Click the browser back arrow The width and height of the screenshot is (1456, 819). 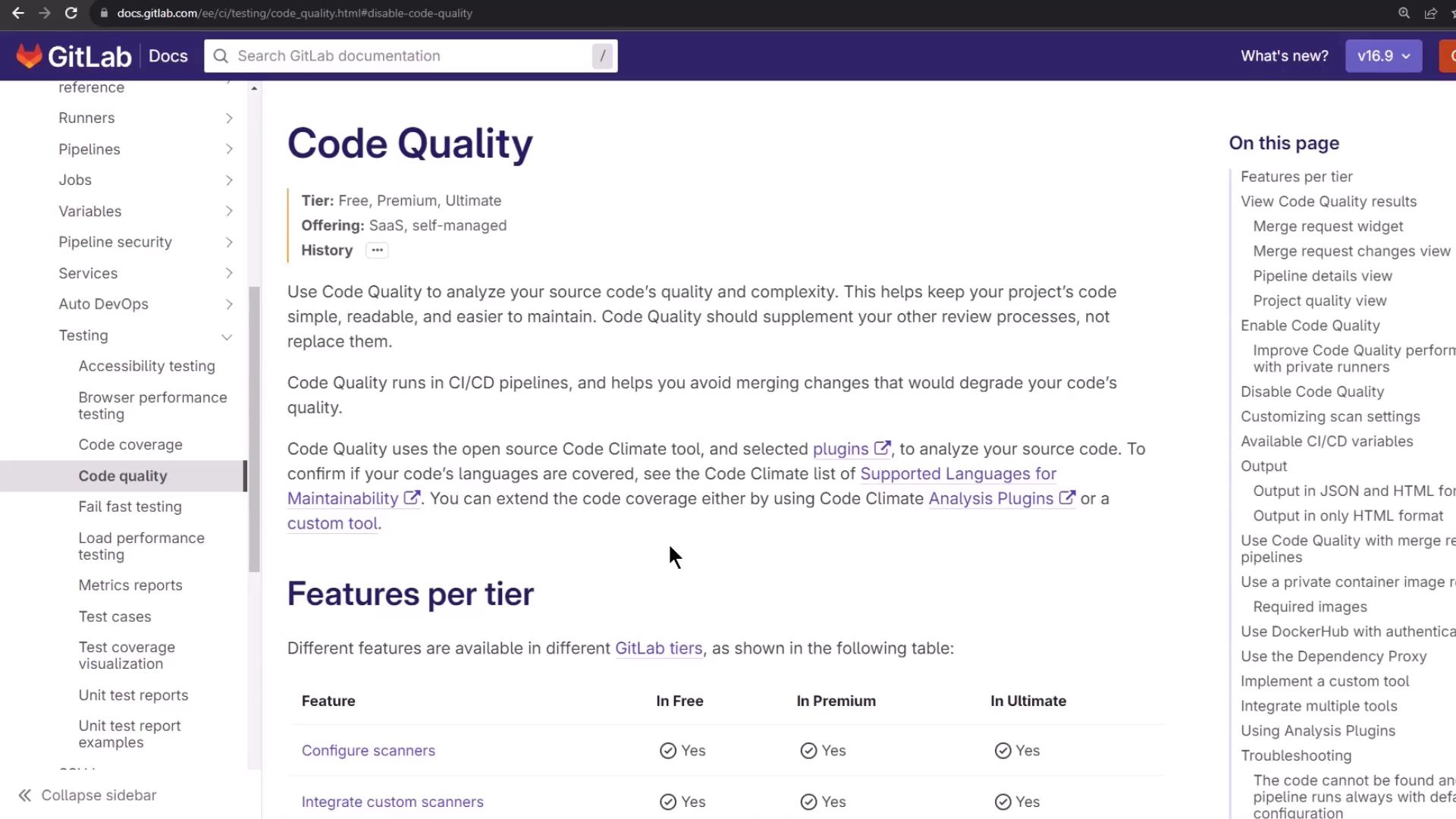pyautogui.click(x=18, y=13)
